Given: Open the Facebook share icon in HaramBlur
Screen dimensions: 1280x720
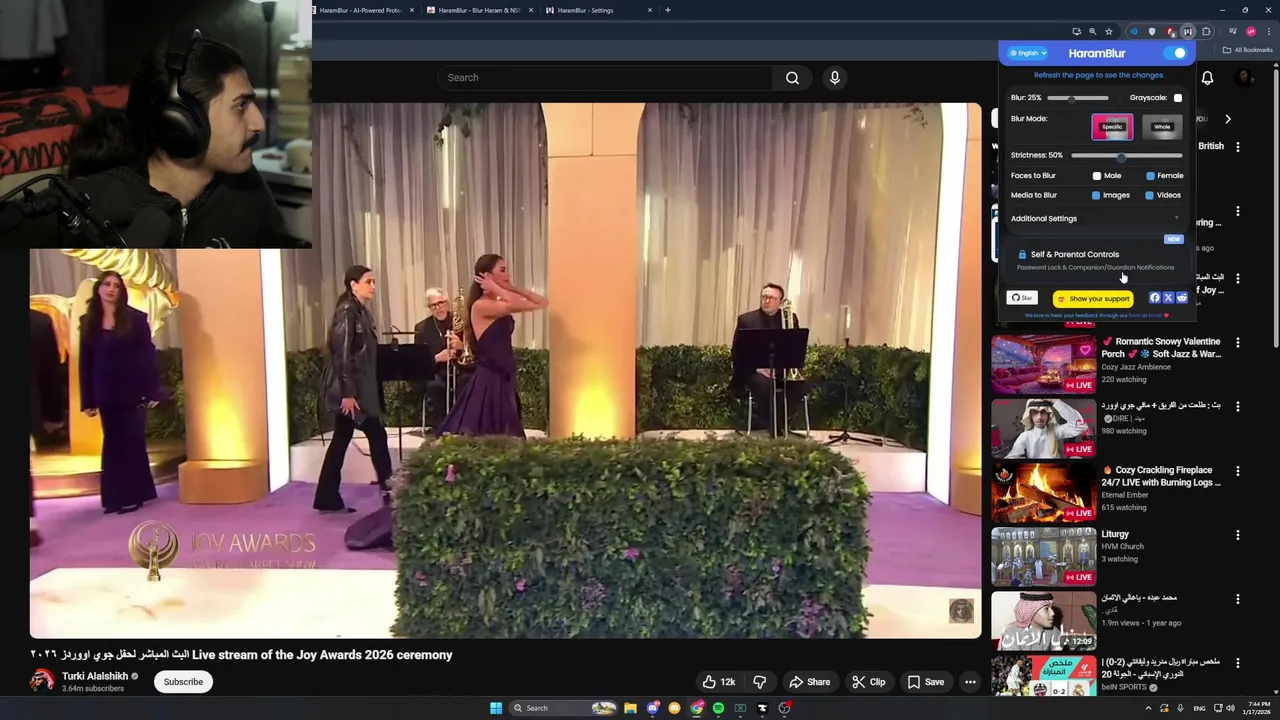Looking at the screenshot, I should point(1154,298).
